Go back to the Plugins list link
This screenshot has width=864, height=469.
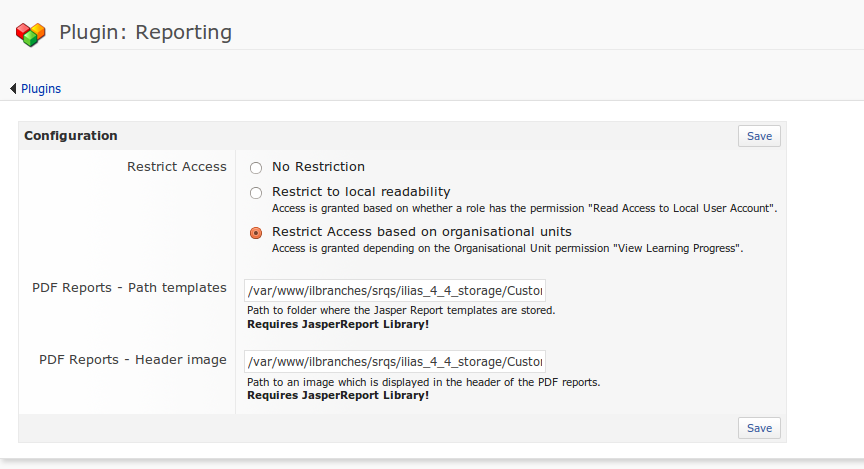pos(41,89)
